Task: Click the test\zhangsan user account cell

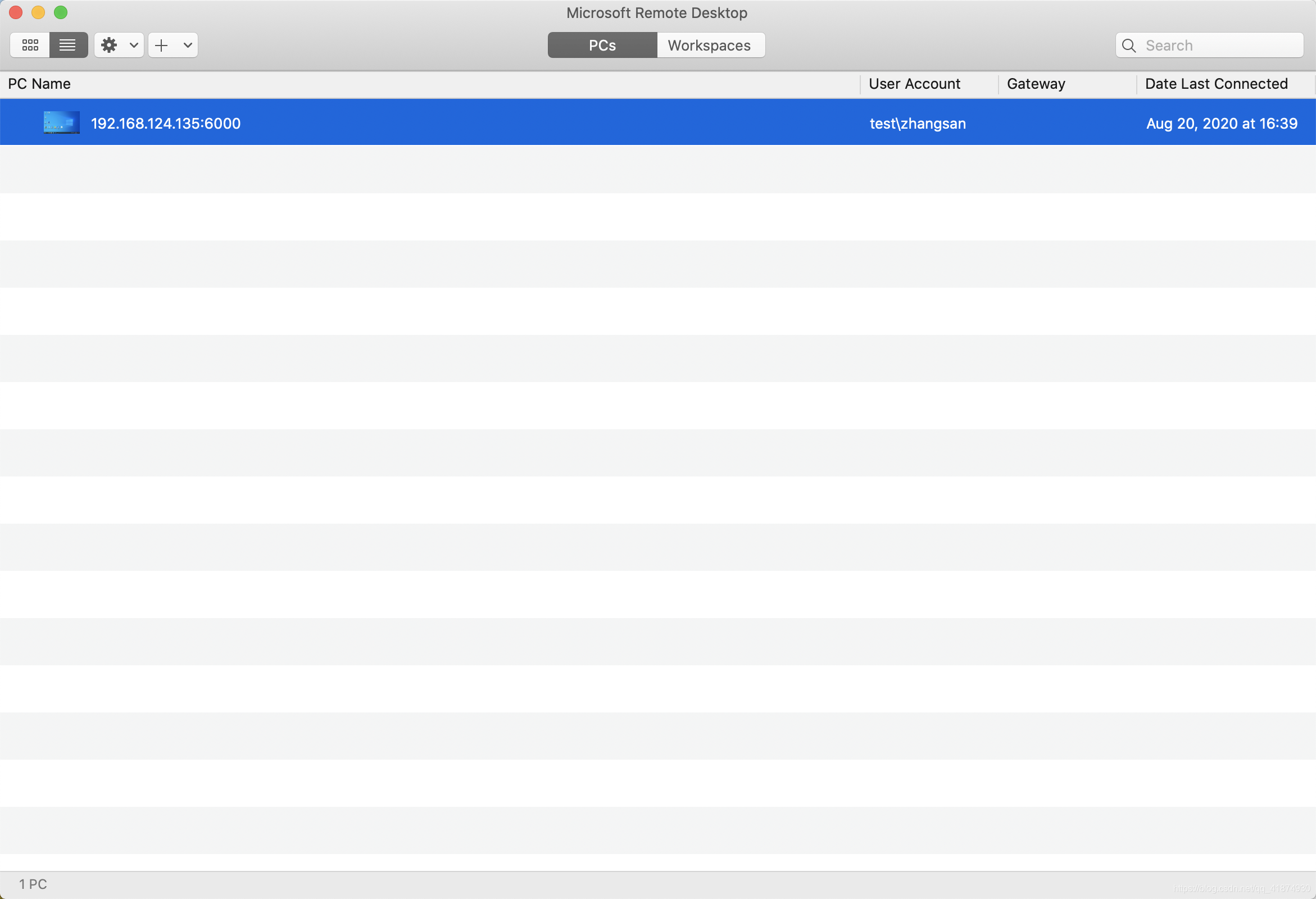Action: coord(918,124)
